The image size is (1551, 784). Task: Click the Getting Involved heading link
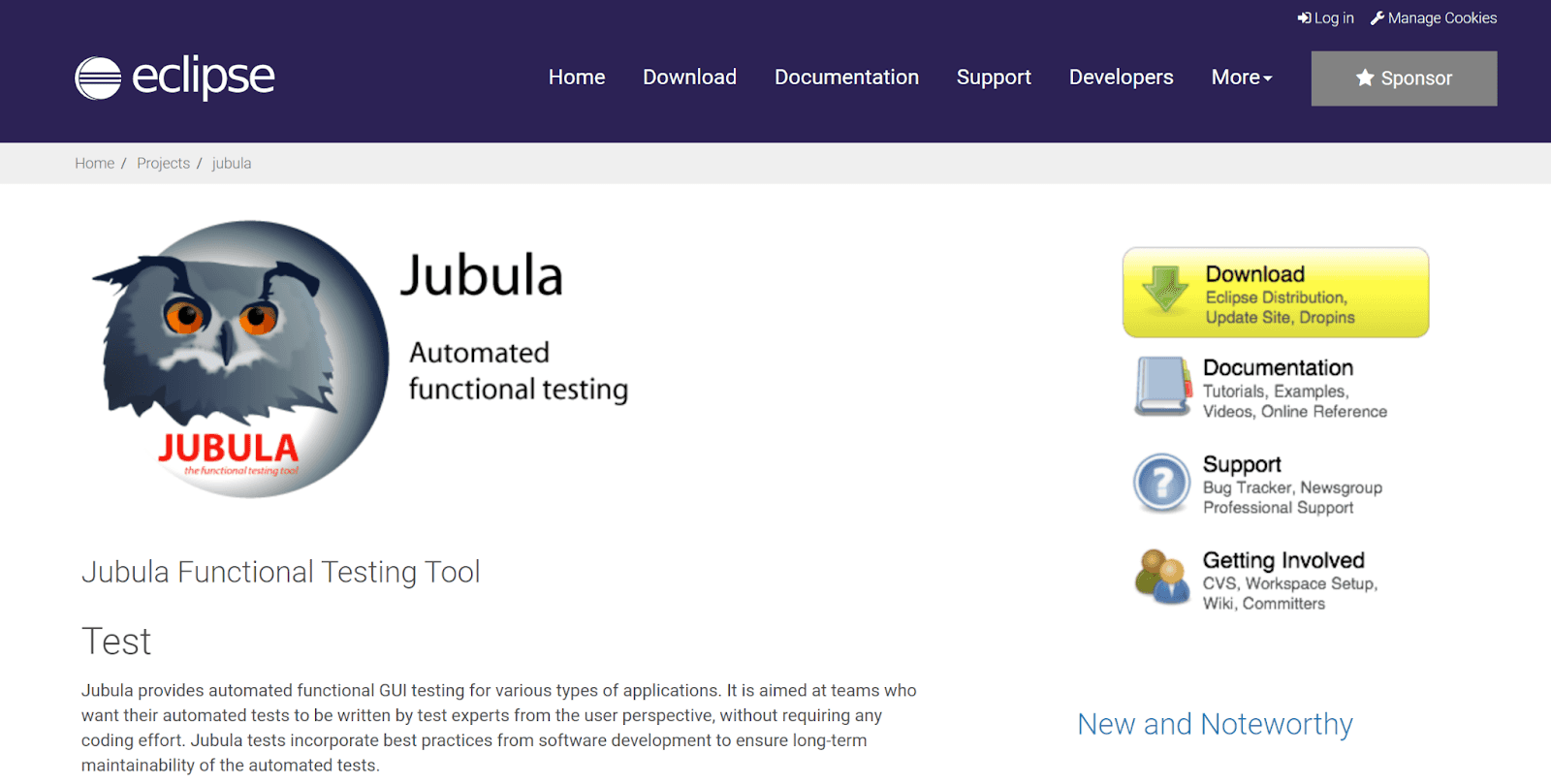coord(1282,560)
